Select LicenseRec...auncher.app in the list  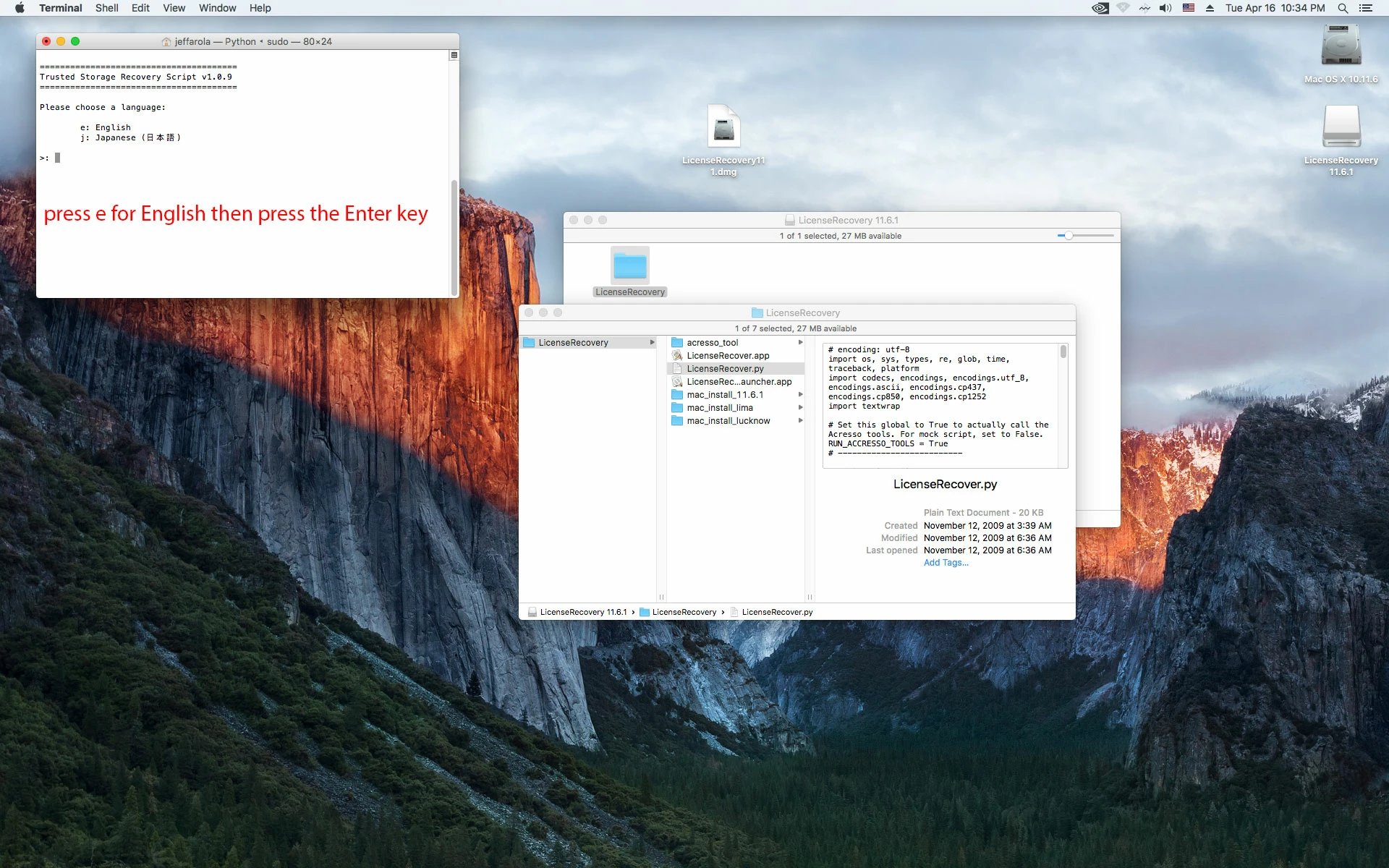(738, 382)
